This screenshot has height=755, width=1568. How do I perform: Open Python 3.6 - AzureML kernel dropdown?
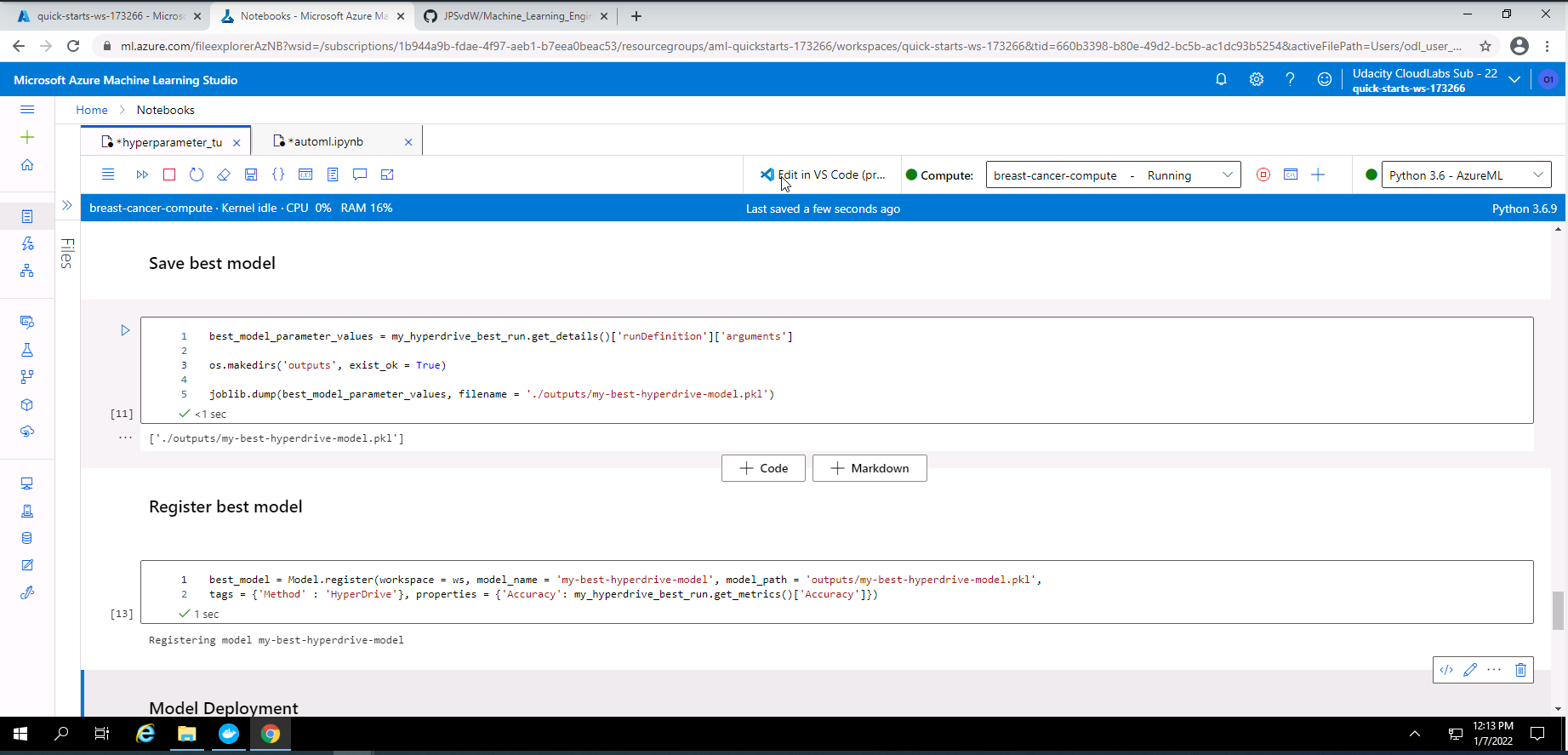[x=1466, y=175]
